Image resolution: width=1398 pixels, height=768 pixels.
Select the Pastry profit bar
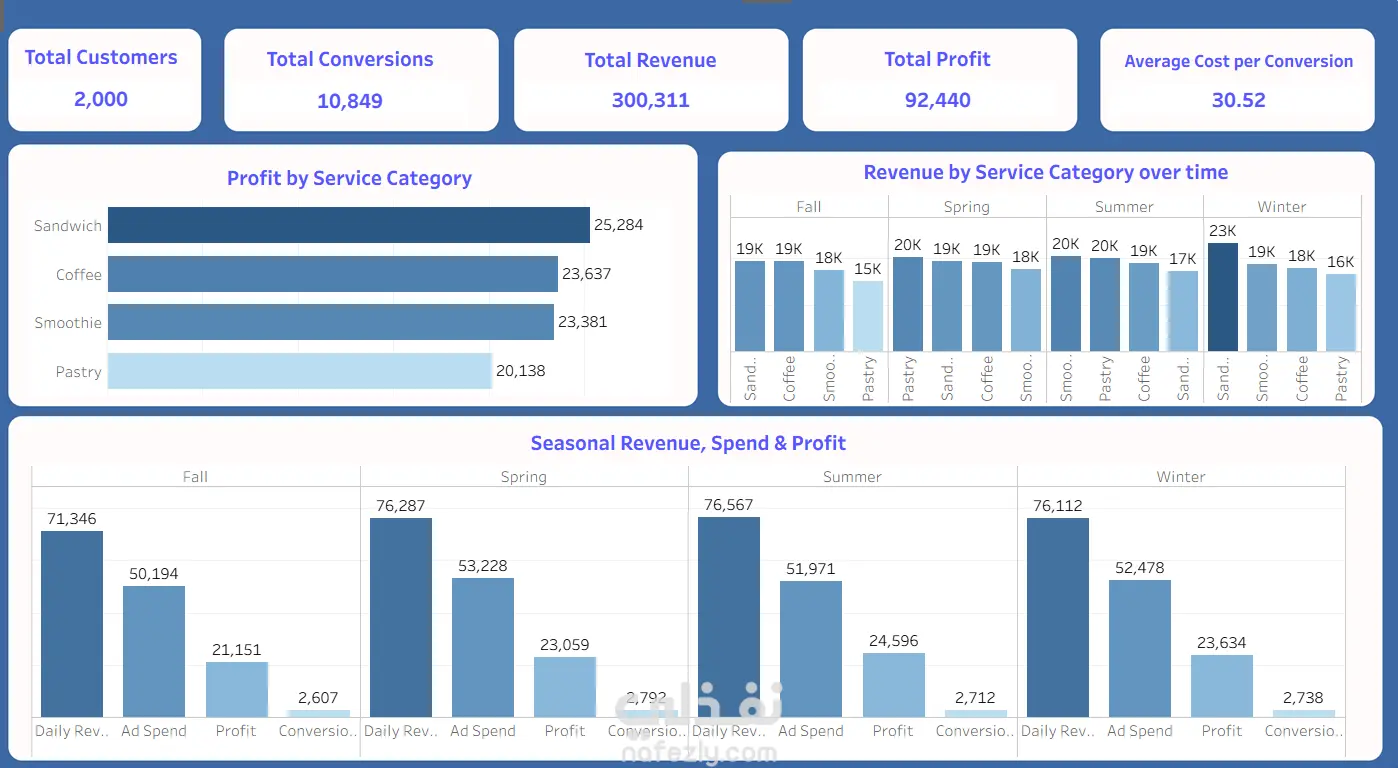click(300, 371)
